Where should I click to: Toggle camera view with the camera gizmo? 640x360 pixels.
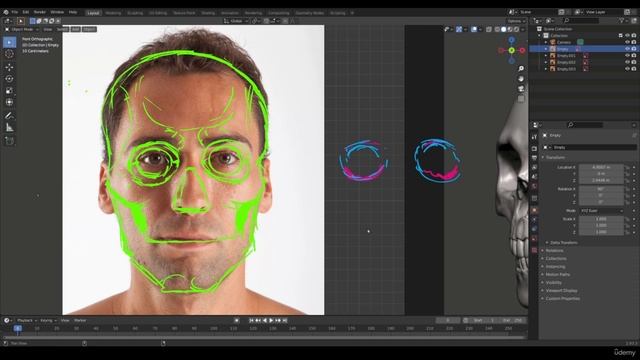tap(521, 89)
